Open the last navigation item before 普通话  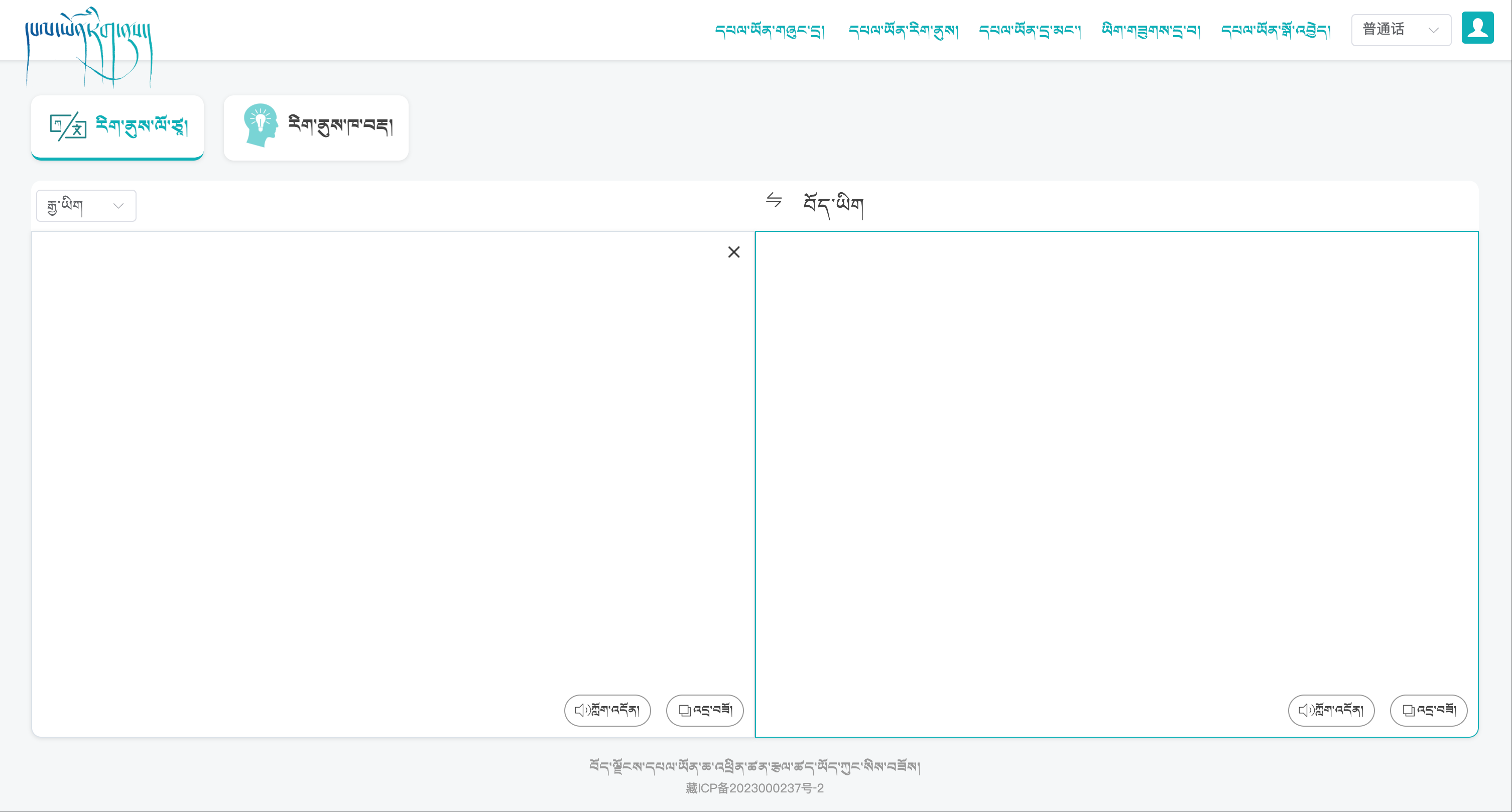[1276, 30]
